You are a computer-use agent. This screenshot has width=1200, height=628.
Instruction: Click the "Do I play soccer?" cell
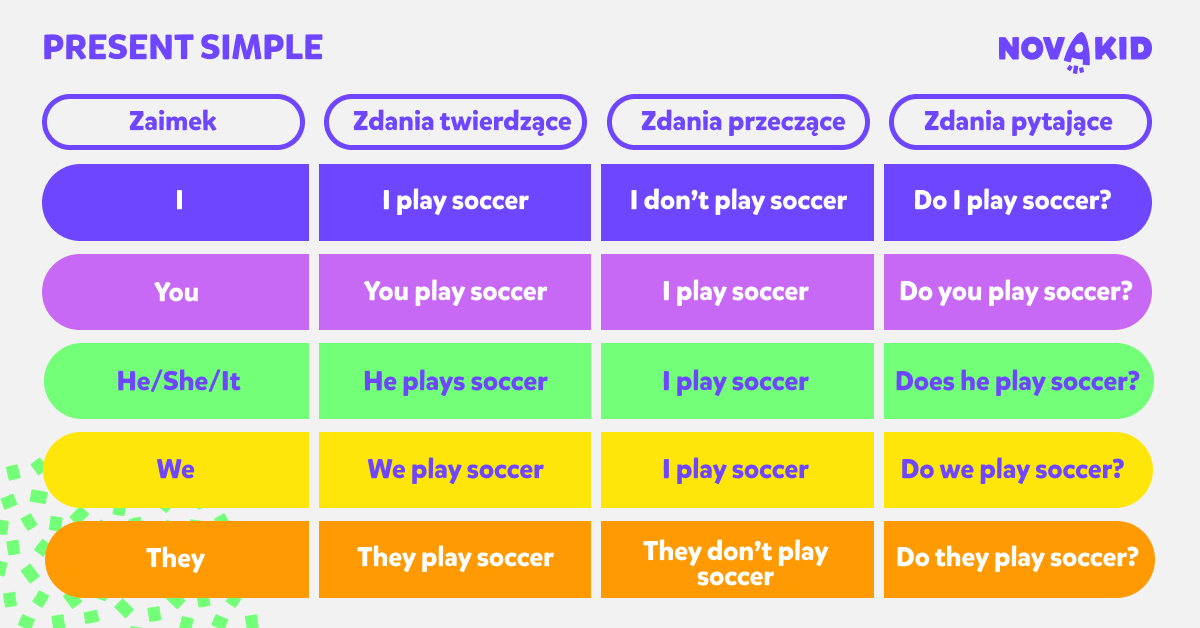[1018, 202]
